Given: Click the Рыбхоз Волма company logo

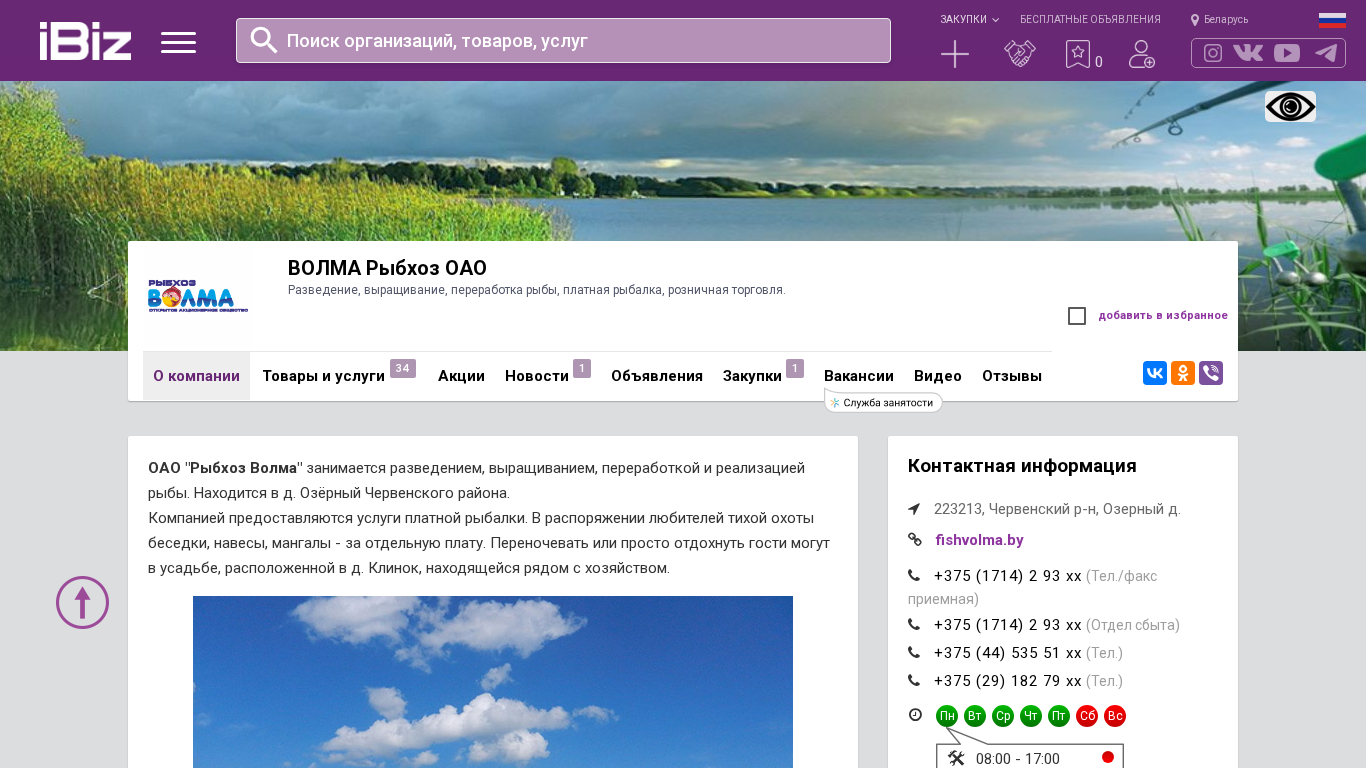Looking at the screenshot, I should (197, 297).
